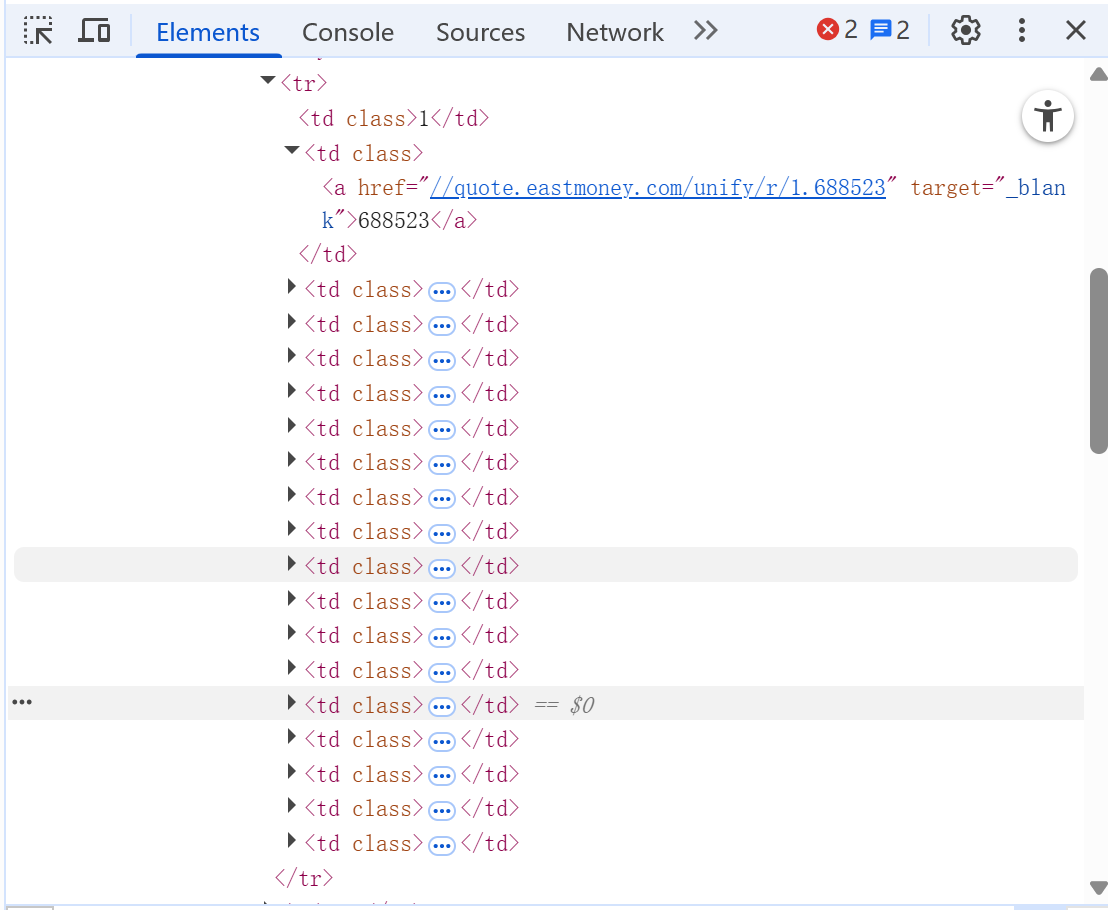This screenshot has width=1108, height=910.
Task: Click the three-dot gutter beside the $0 row
Action: point(22,702)
